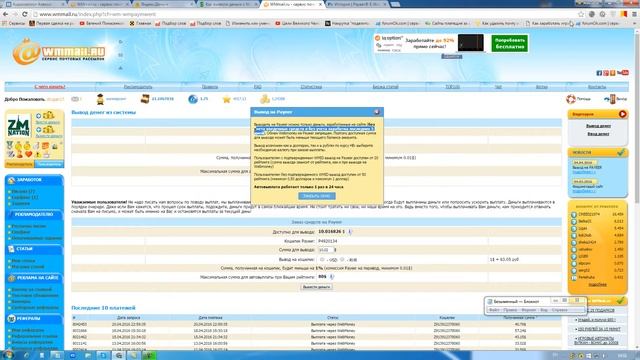Click the exit door icon at top right
This screenshot has height=360, width=640.
(610, 99)
